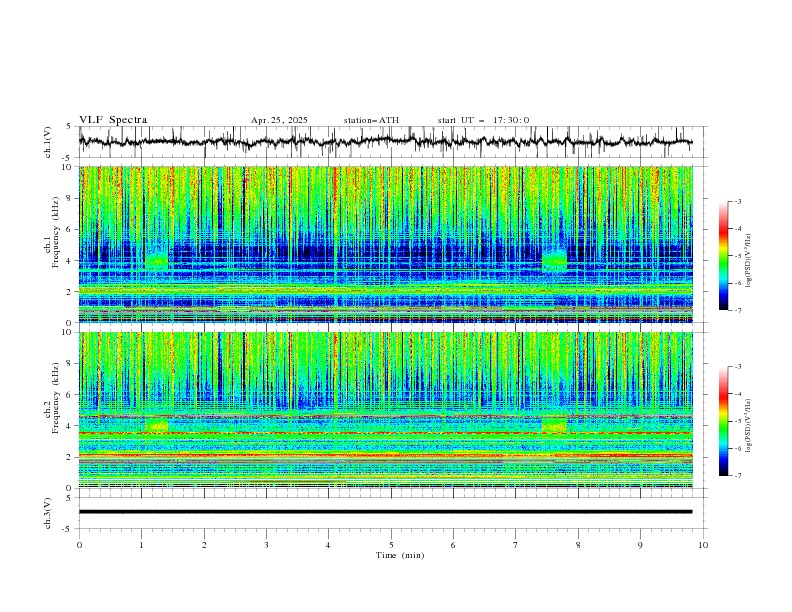The height and width of the screenshot is (612, 792).
Task: Click the "-7" tick on ch.1 colorbar
Action: tap(738, 311)
